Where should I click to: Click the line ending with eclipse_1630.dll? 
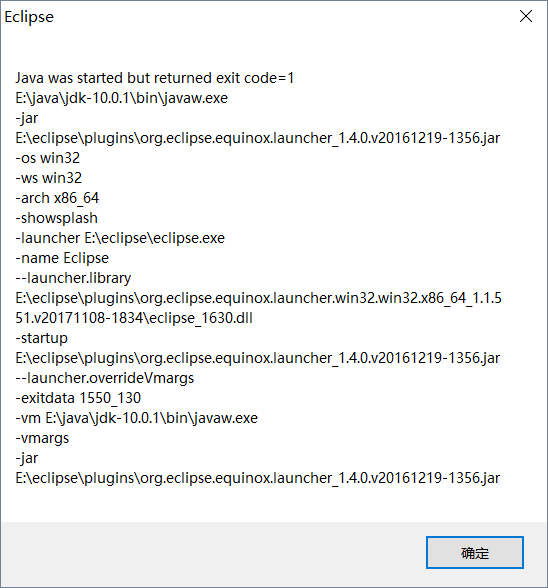(x=134, y=318)
